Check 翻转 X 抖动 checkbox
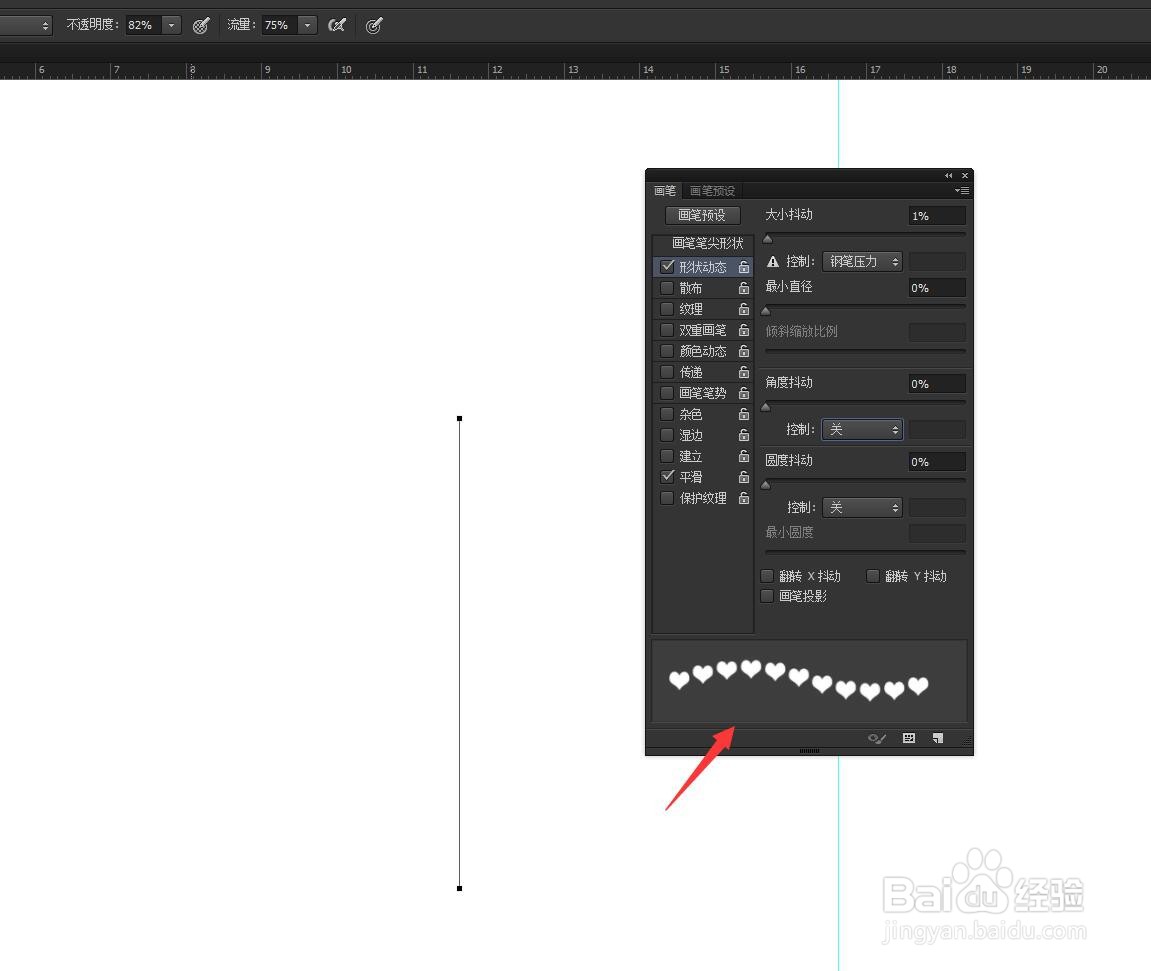The width and height of the screenshot is (1151, 971). coord(767,575)
